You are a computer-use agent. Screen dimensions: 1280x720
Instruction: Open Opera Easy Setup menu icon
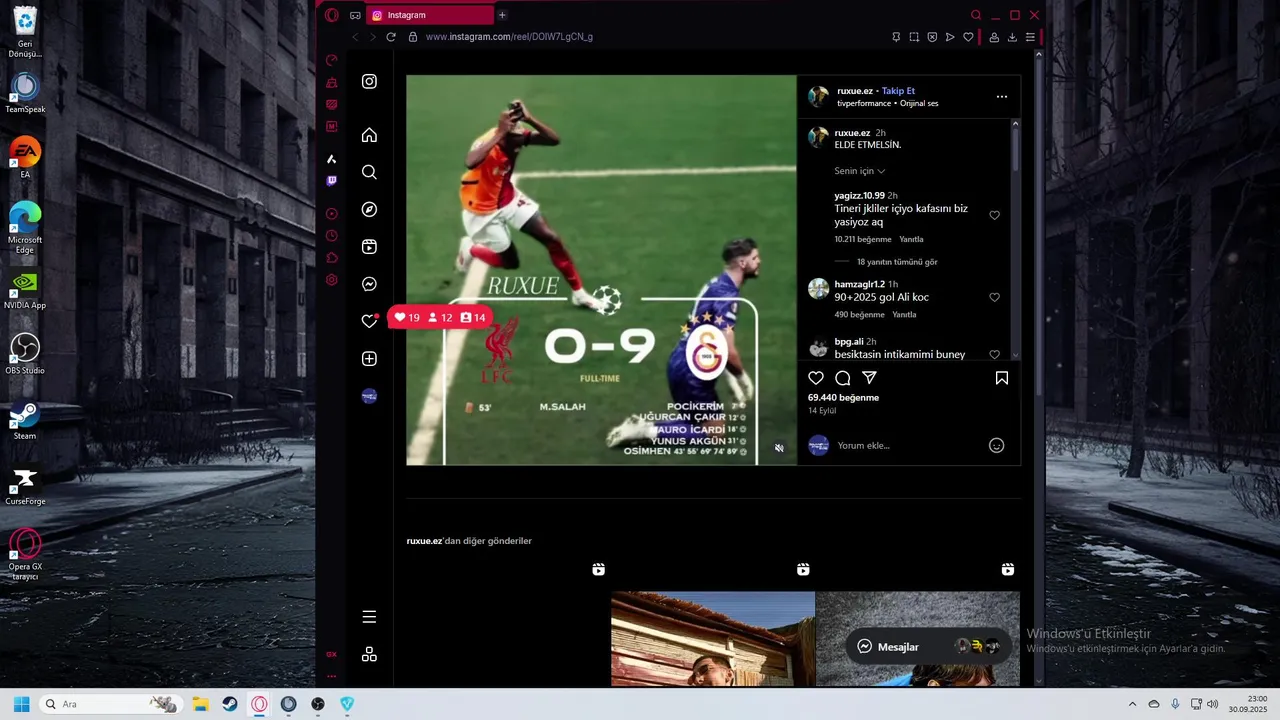(1030, 37)
